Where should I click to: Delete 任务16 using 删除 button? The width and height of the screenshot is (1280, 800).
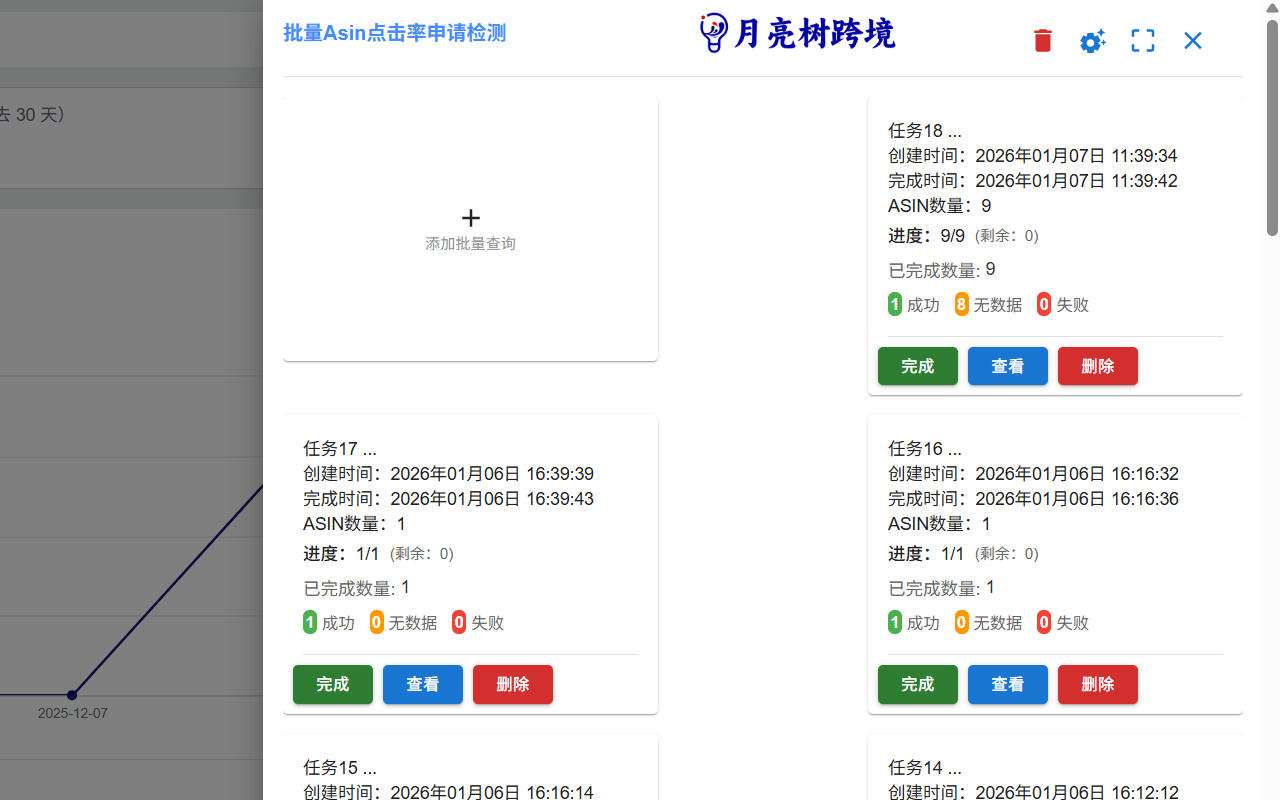(x=1097, y=684)
